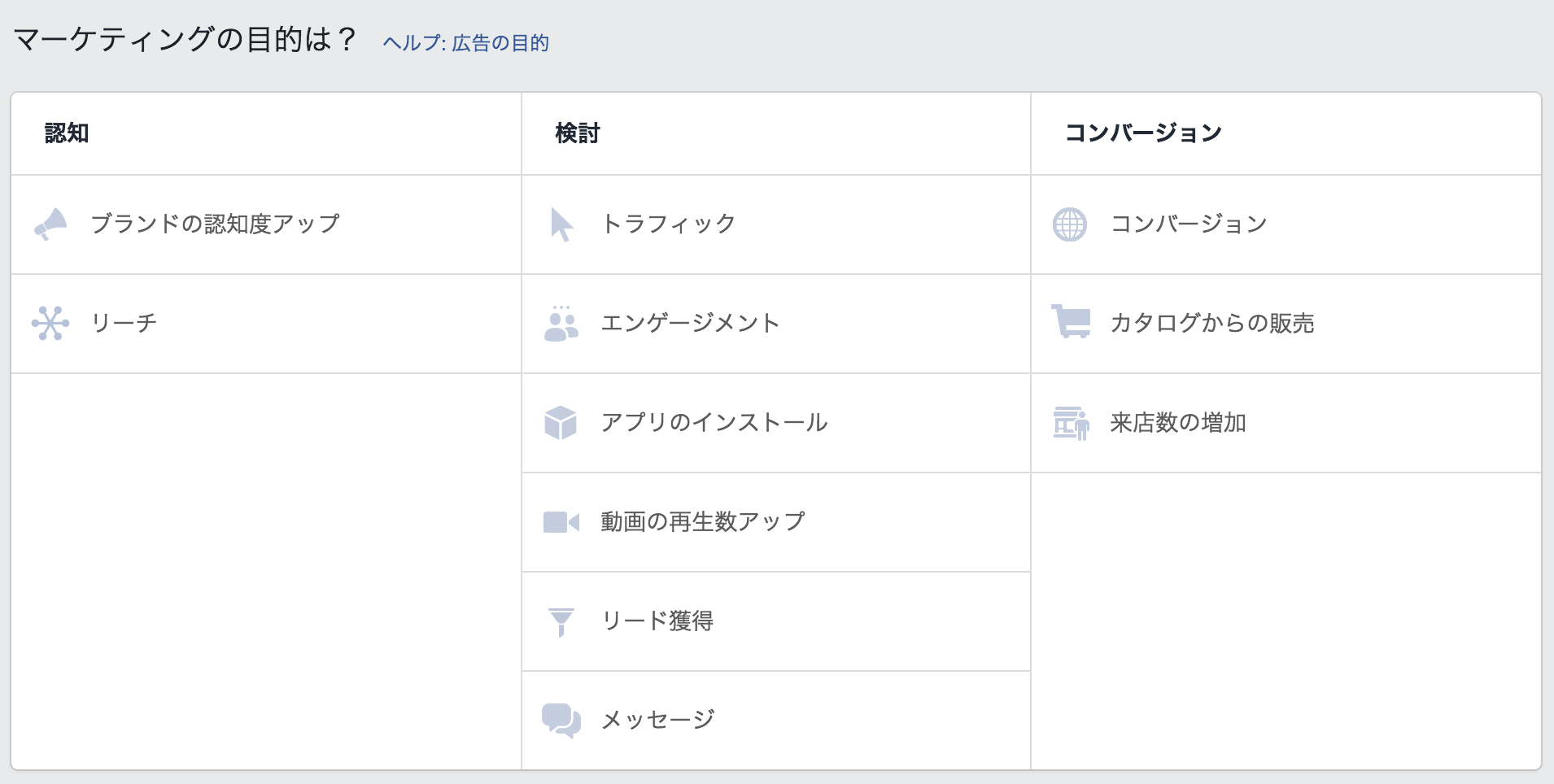Viewport: 1554px width, 784px height.
Task: Click the store visits icon
Action: tap(1071, 424)
